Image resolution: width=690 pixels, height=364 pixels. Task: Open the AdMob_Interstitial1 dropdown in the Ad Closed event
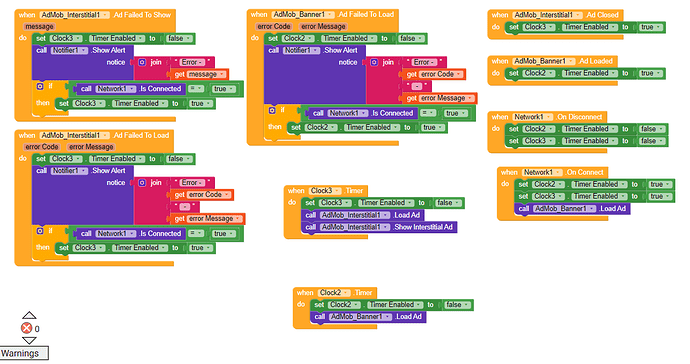[x=548, y=15]
